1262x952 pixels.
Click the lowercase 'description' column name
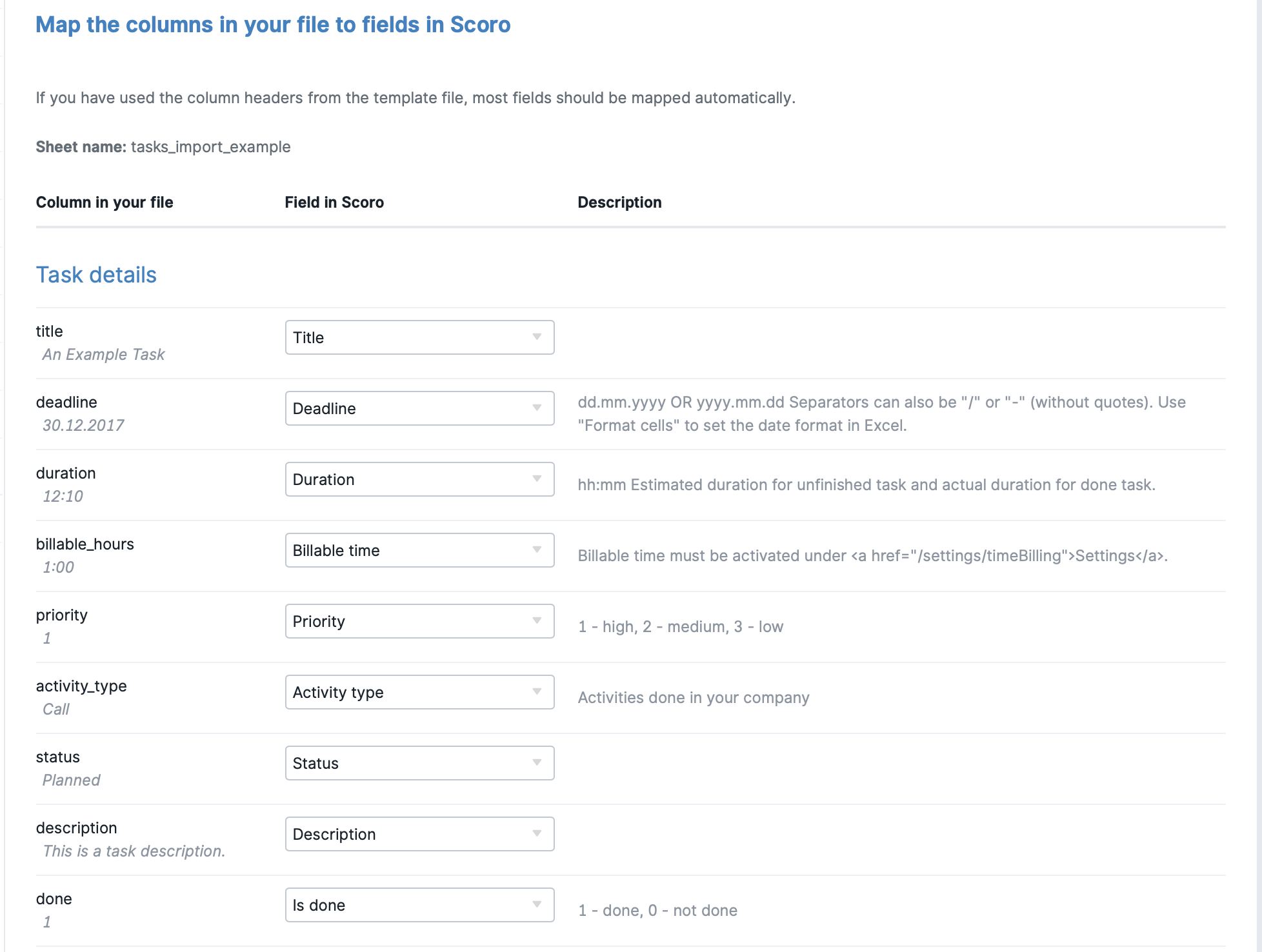tap(77, 828)
